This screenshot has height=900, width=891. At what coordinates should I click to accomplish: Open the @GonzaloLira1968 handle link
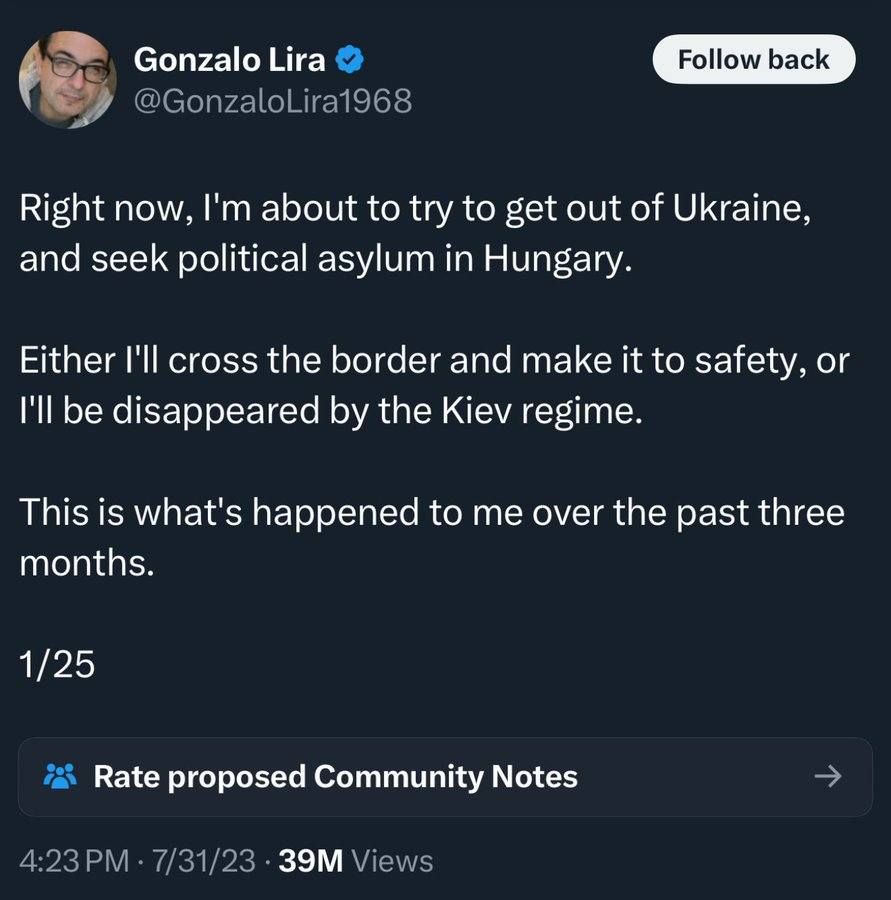[x=272, y=101]
